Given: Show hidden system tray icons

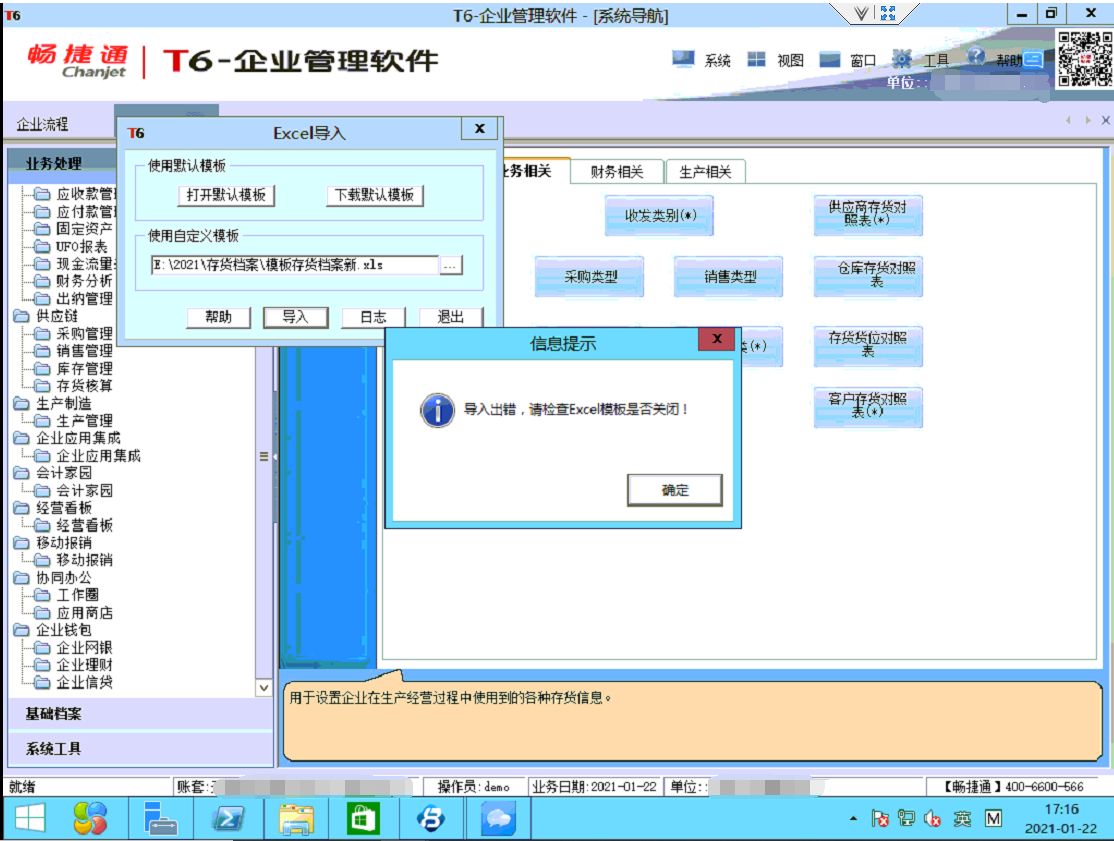Looking at the screenshot, I should pyautogui.click(x=853, y=819).
